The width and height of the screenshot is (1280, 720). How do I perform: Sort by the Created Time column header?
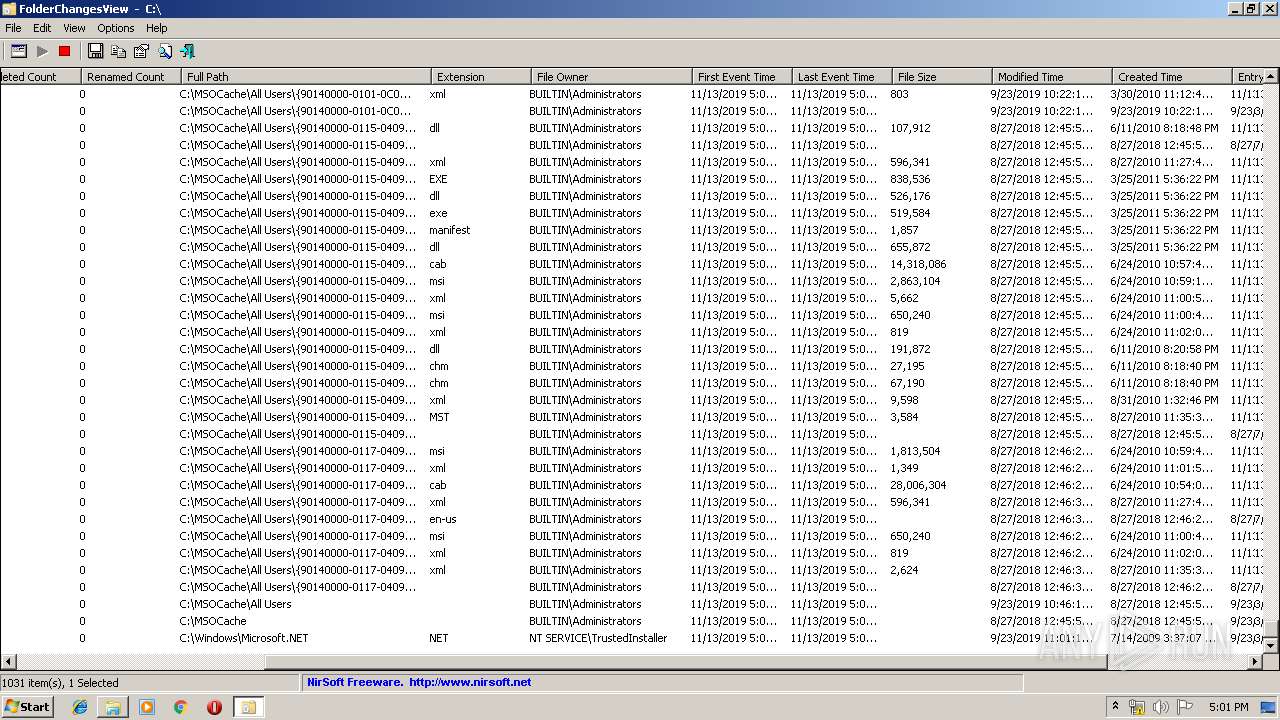point(1172,76)
